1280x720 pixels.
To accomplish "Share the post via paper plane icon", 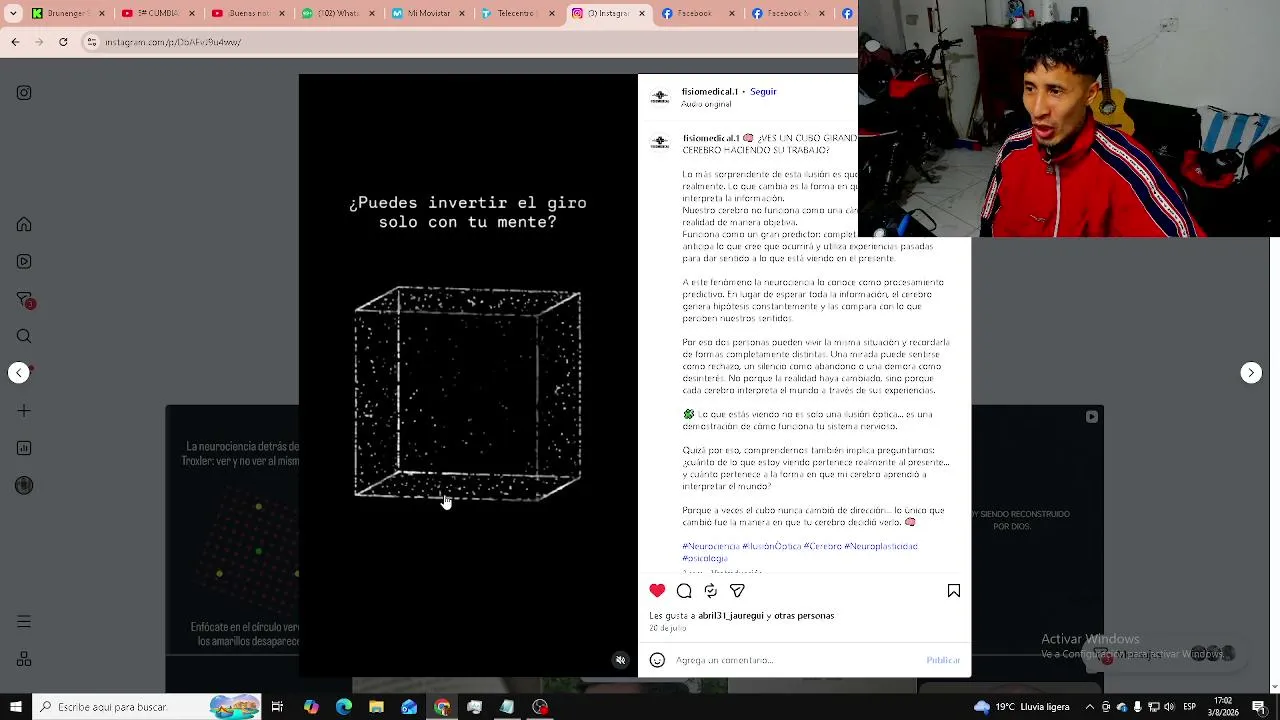I will pos(737,591).
